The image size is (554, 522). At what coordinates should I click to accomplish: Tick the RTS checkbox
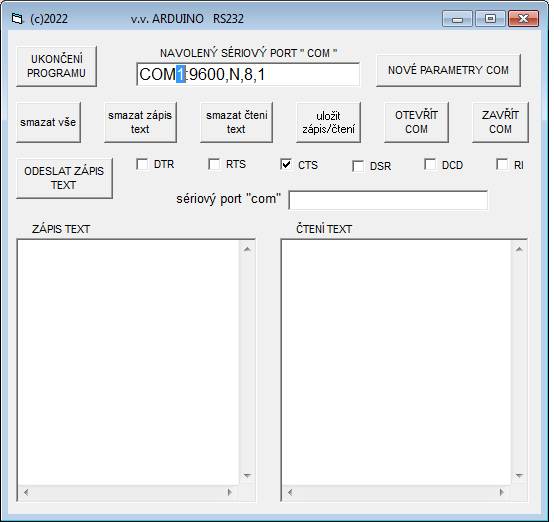tap(214, 164)
